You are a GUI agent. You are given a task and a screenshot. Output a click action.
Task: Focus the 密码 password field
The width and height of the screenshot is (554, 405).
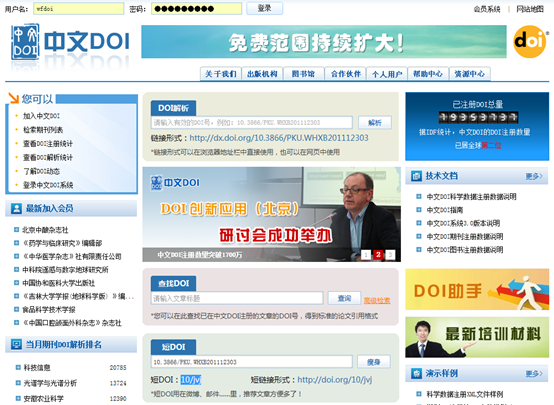click(x=196, y=8)
